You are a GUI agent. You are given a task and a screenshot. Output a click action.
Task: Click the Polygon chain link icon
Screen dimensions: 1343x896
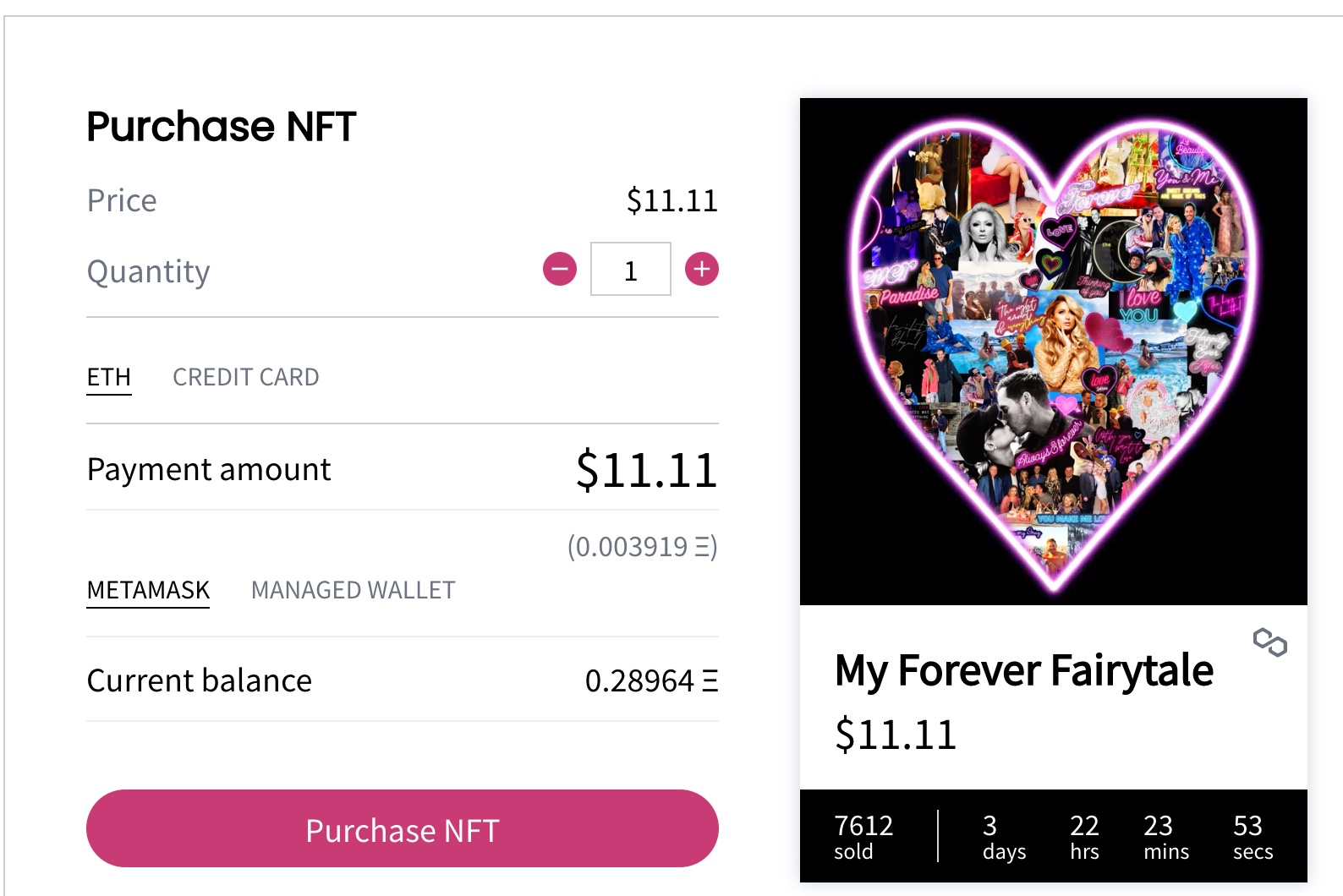click(x=1269, y=642)
